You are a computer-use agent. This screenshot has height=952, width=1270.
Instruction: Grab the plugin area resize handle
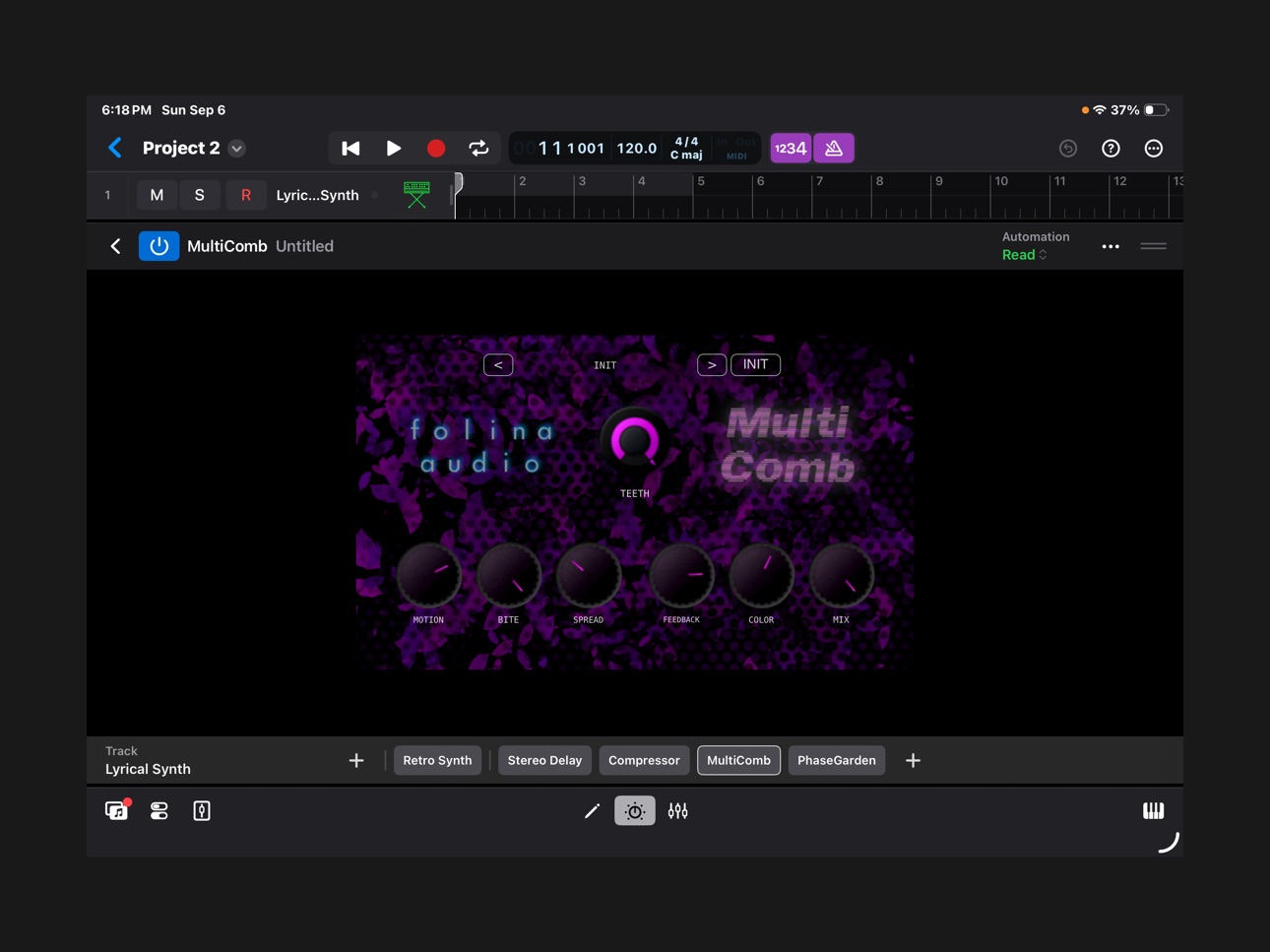1154,246
